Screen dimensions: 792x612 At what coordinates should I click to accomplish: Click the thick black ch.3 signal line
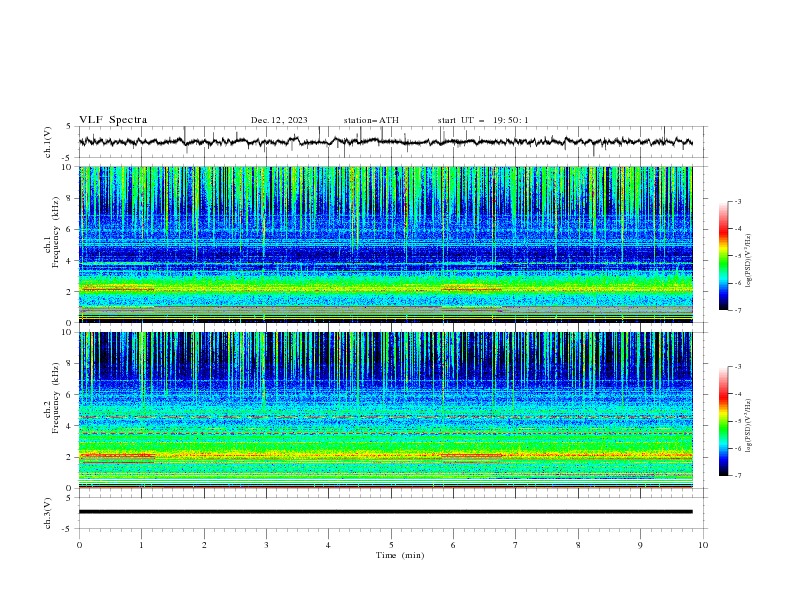click(x=386, y=512)
